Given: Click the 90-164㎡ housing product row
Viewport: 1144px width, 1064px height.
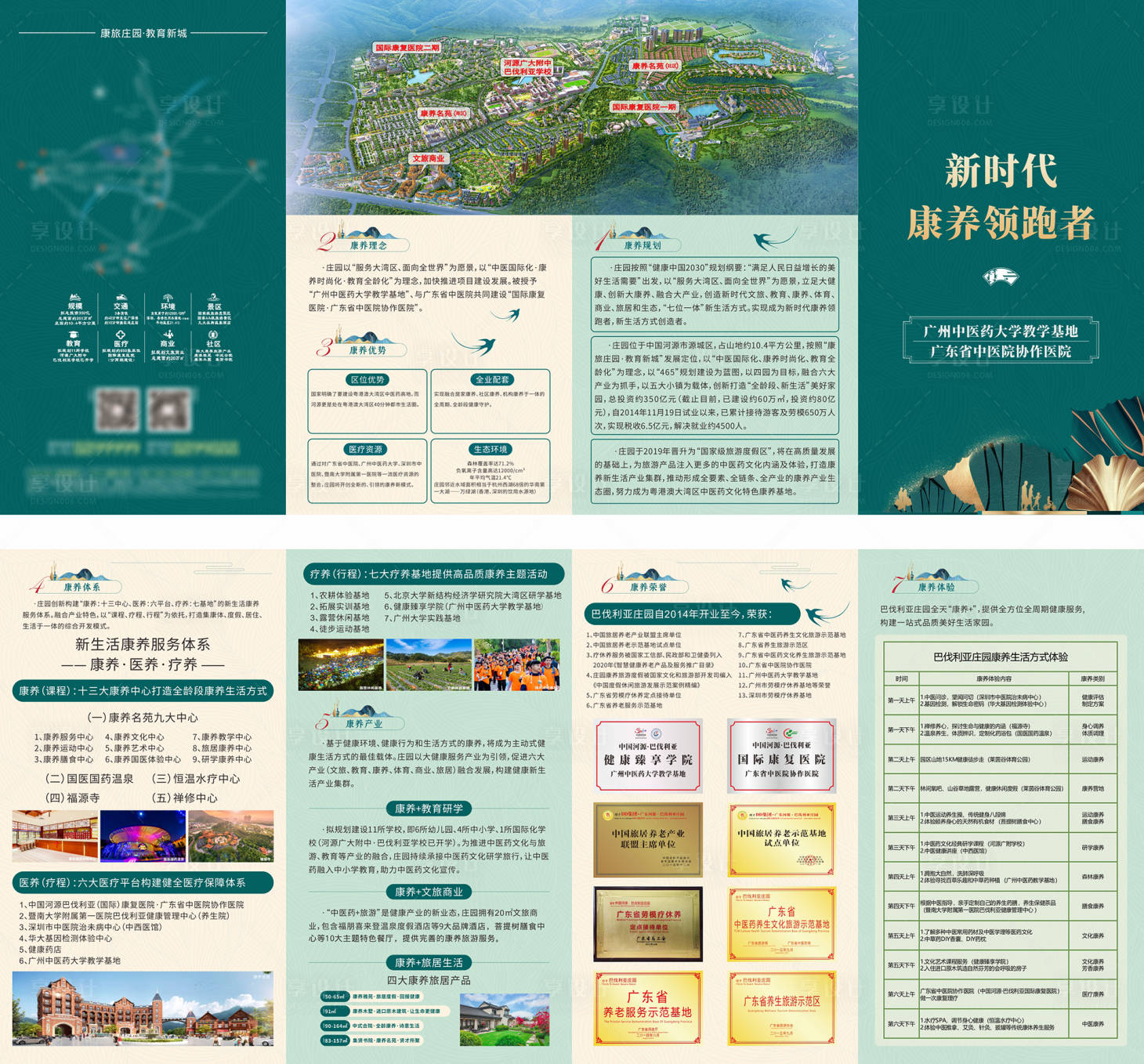Looking at the screenshot, I should (372, 1026).
